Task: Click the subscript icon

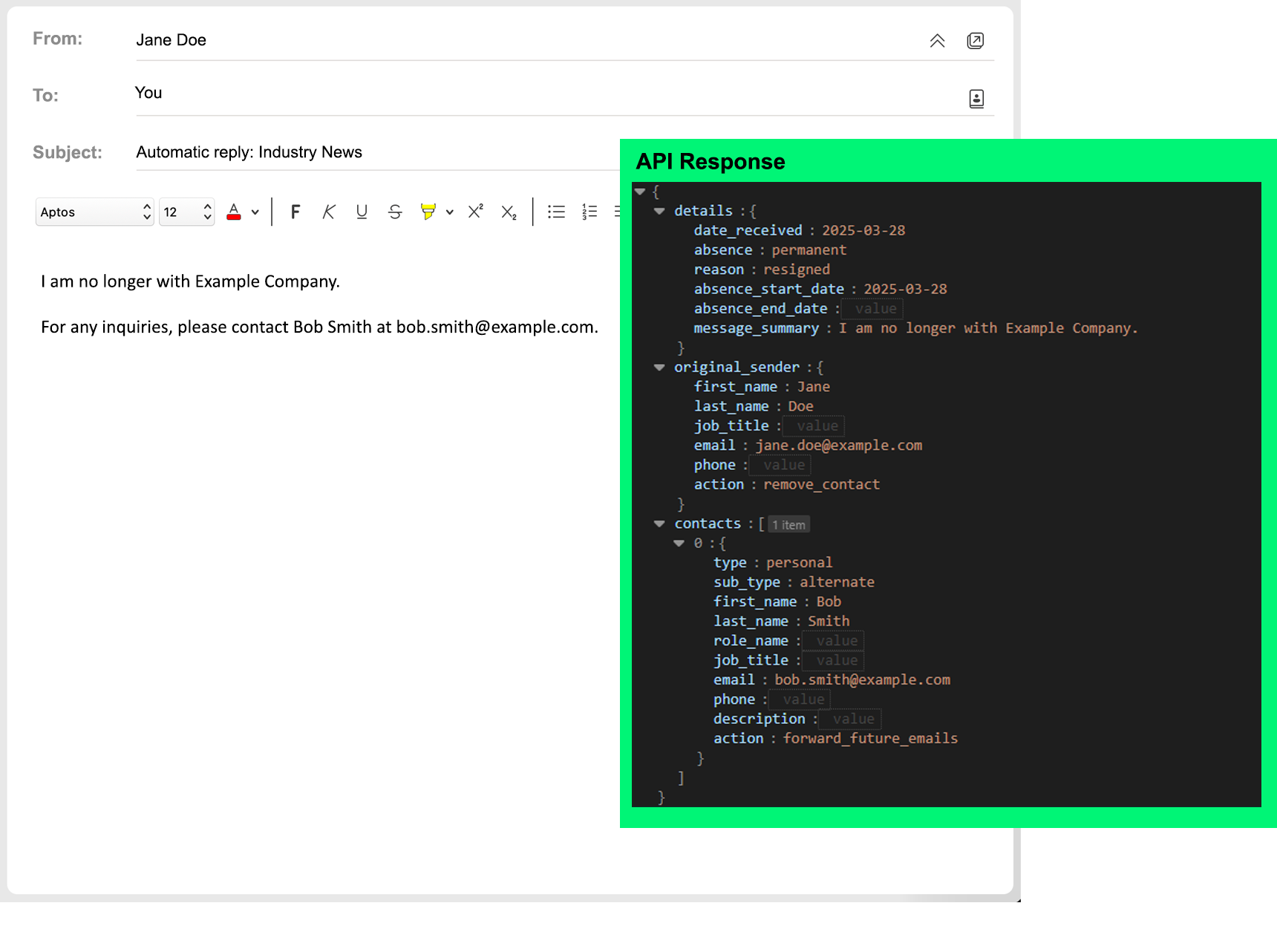Action: pos(509,212)
